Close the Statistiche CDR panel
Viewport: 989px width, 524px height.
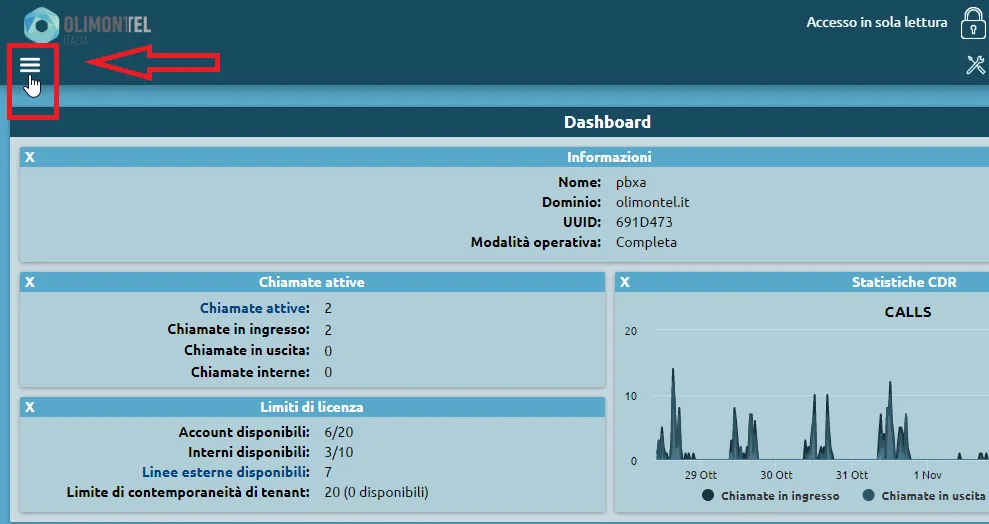[x=625, y=282]
